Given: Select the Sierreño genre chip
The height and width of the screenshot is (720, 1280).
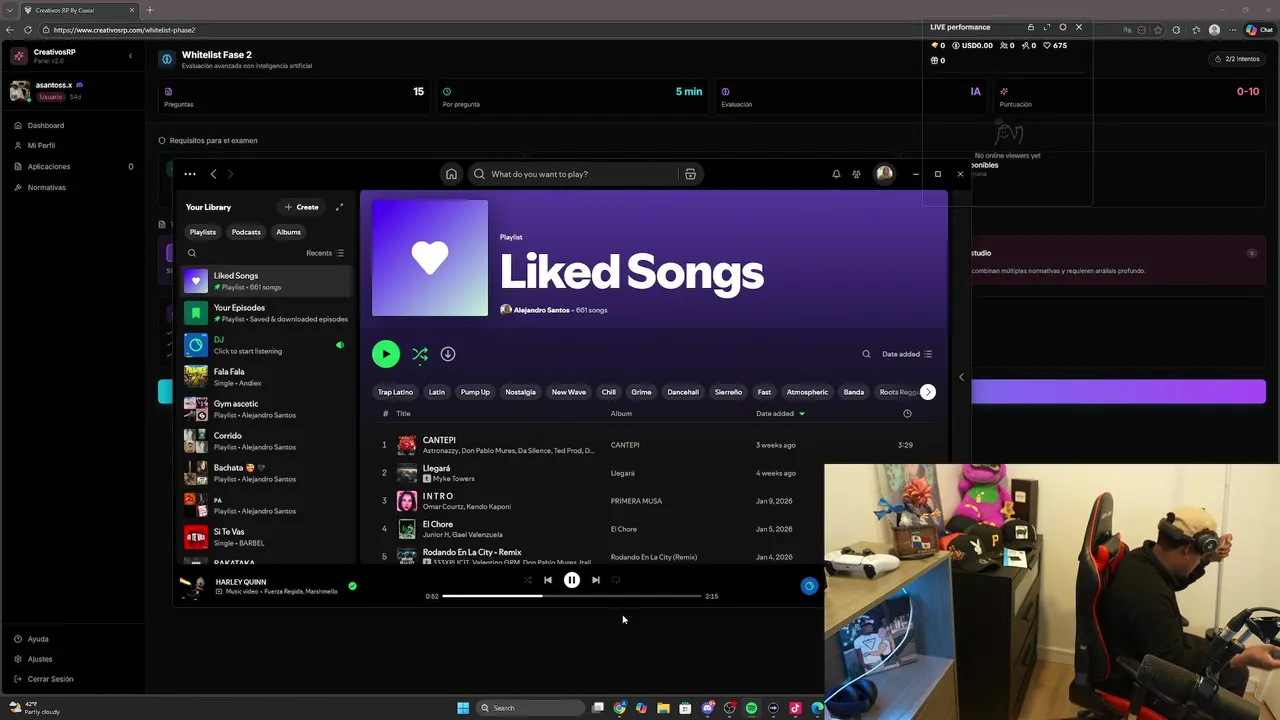Looking at the screenshot, I should tap(728, 392).
